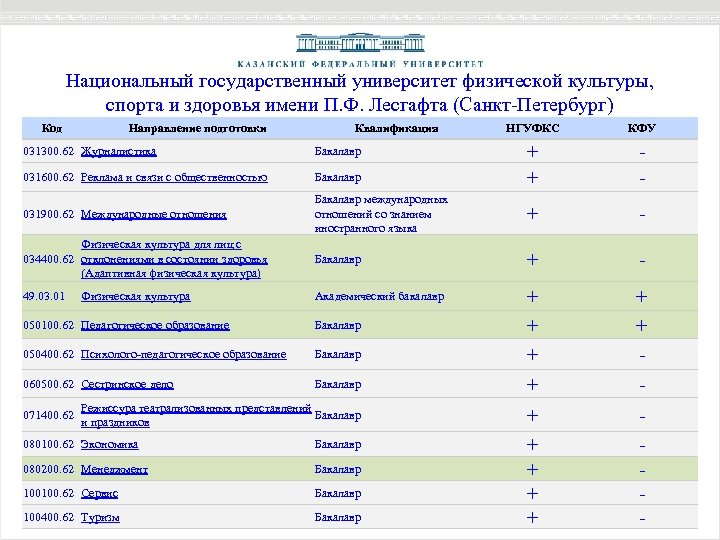Click the page title about Лесгафта university

point(360,93)
